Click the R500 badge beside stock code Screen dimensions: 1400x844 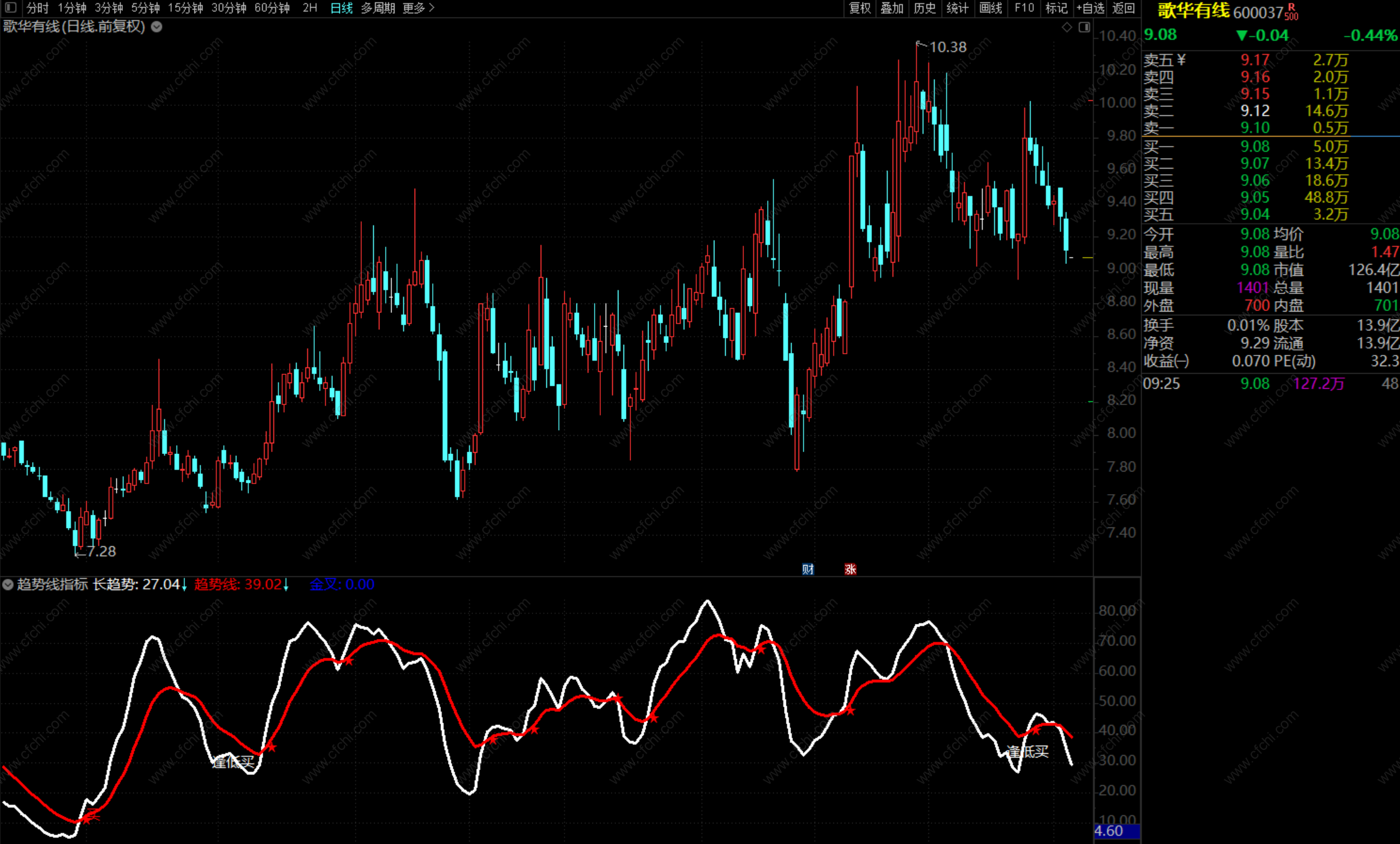point(1291,11)
